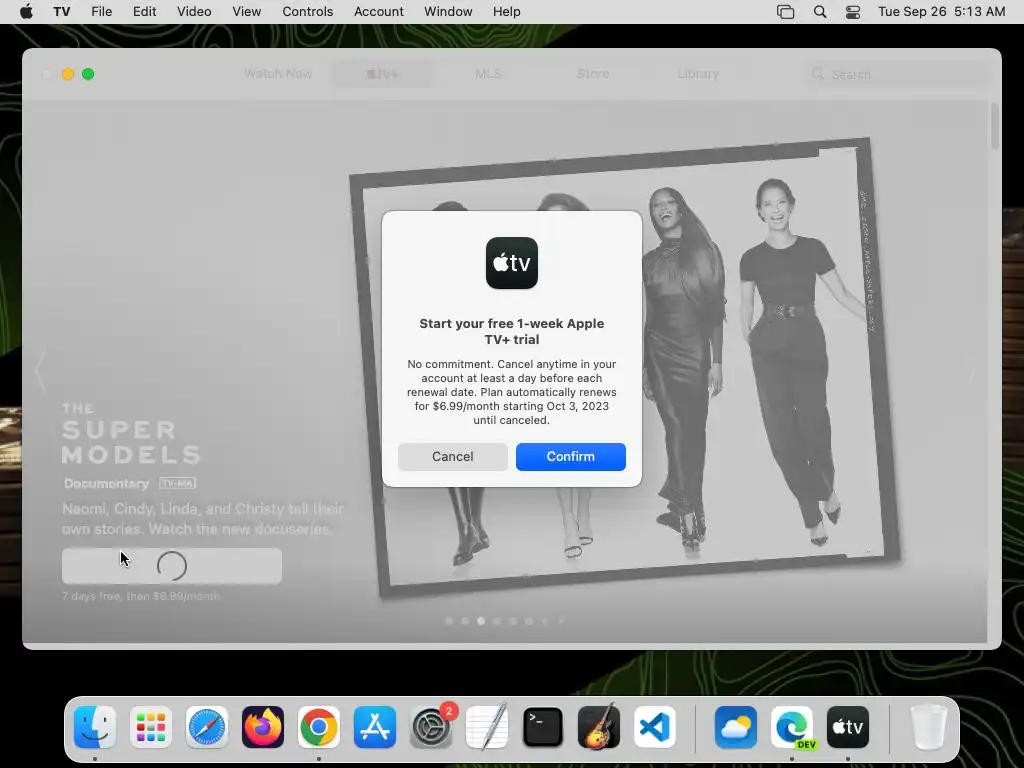This screenshot has height=768, width=1024.
Task: Click the search magnifier icon
Action: click(818, 74)
